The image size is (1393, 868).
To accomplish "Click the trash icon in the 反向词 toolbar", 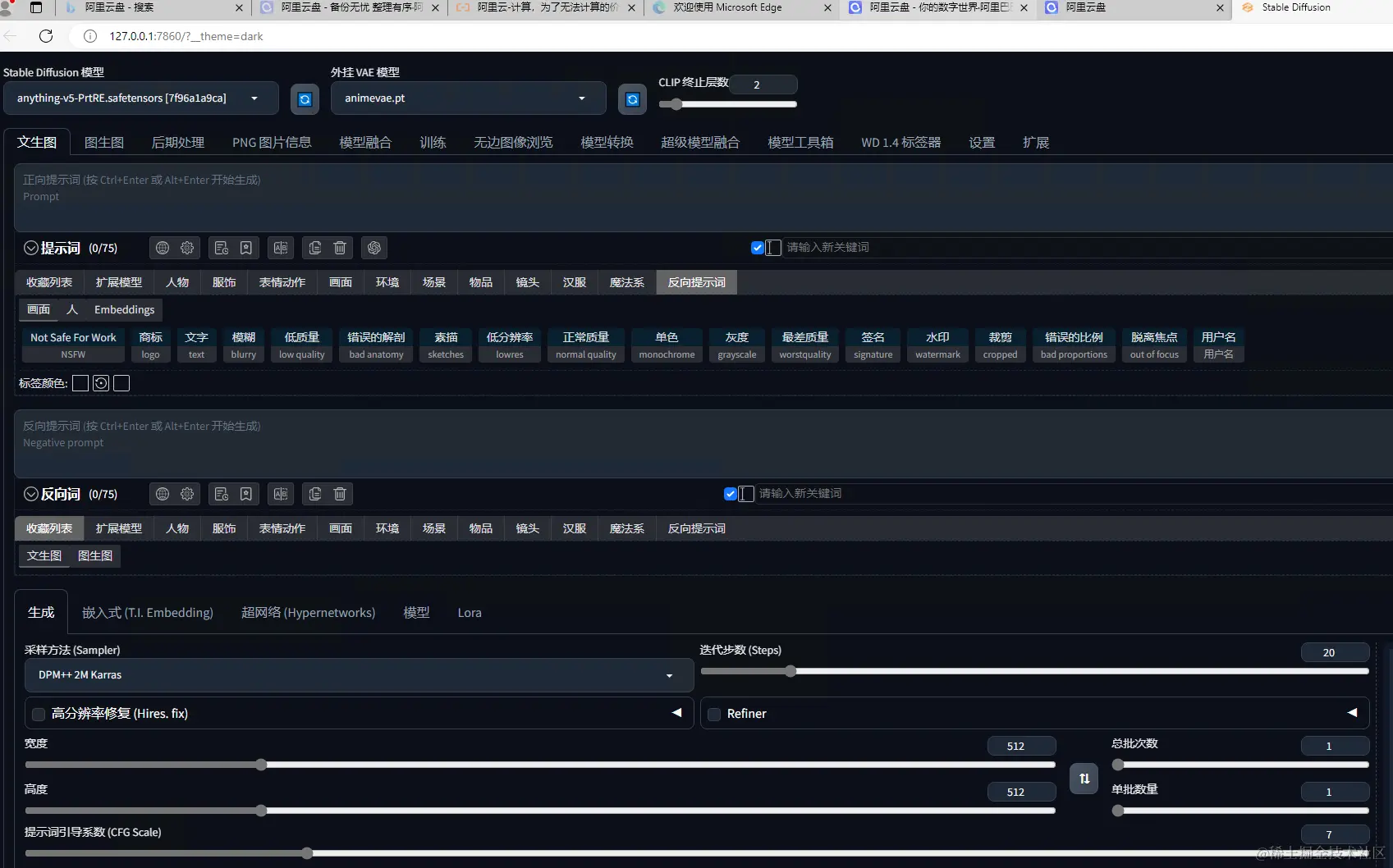I will 340,494.
